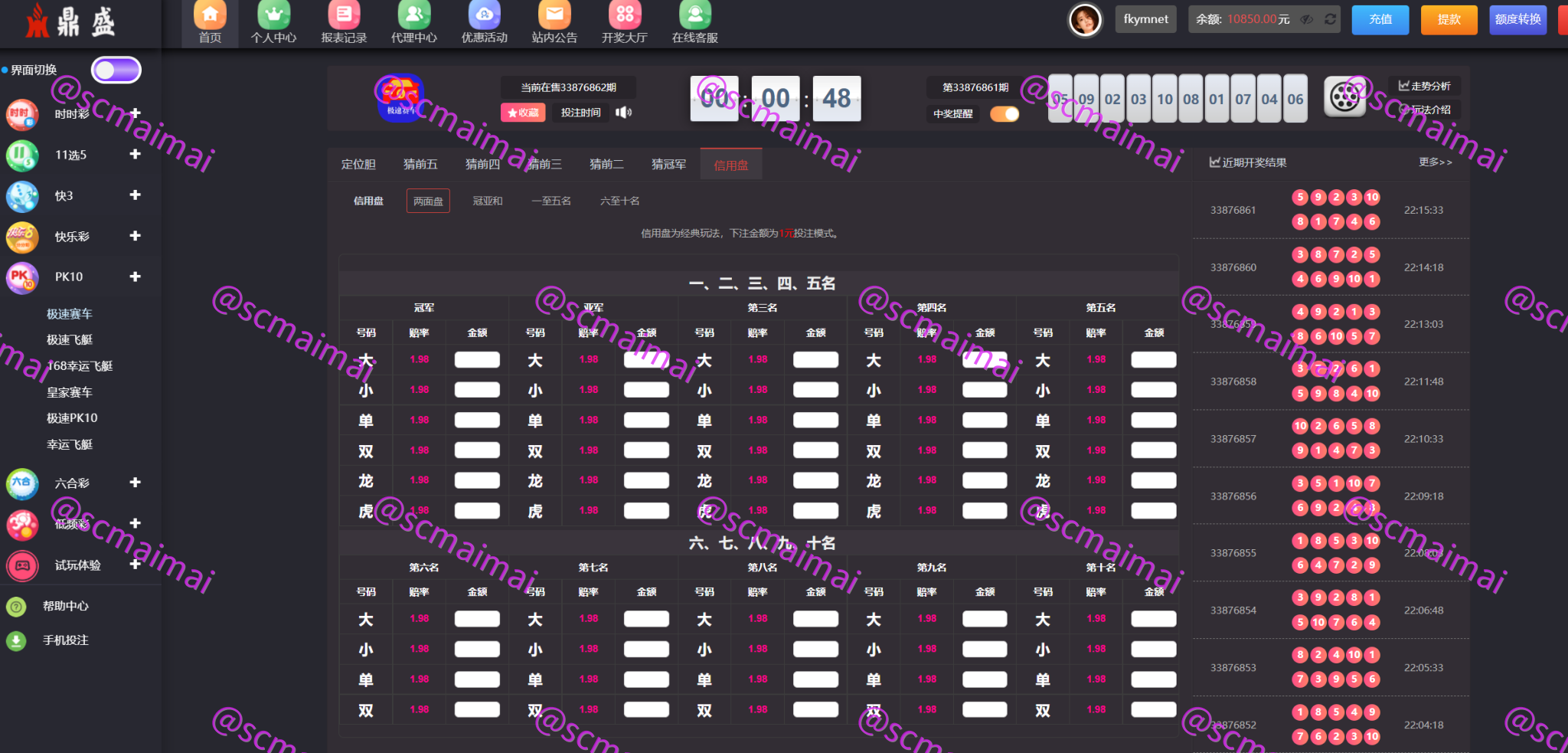Open the 站内公告 mail icon
1568x753 pixels.
click(554, 14)
